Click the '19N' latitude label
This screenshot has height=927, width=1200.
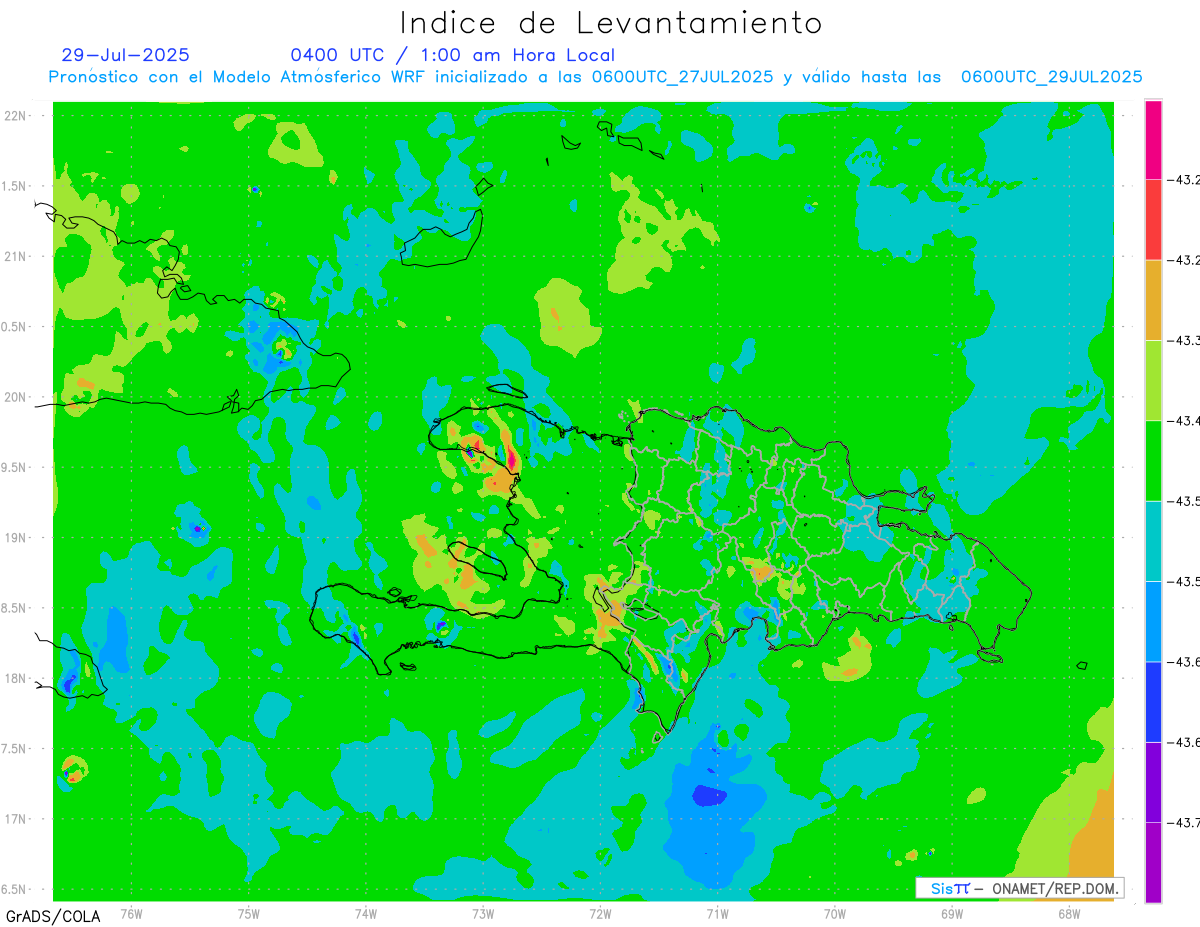click(15, 538)
